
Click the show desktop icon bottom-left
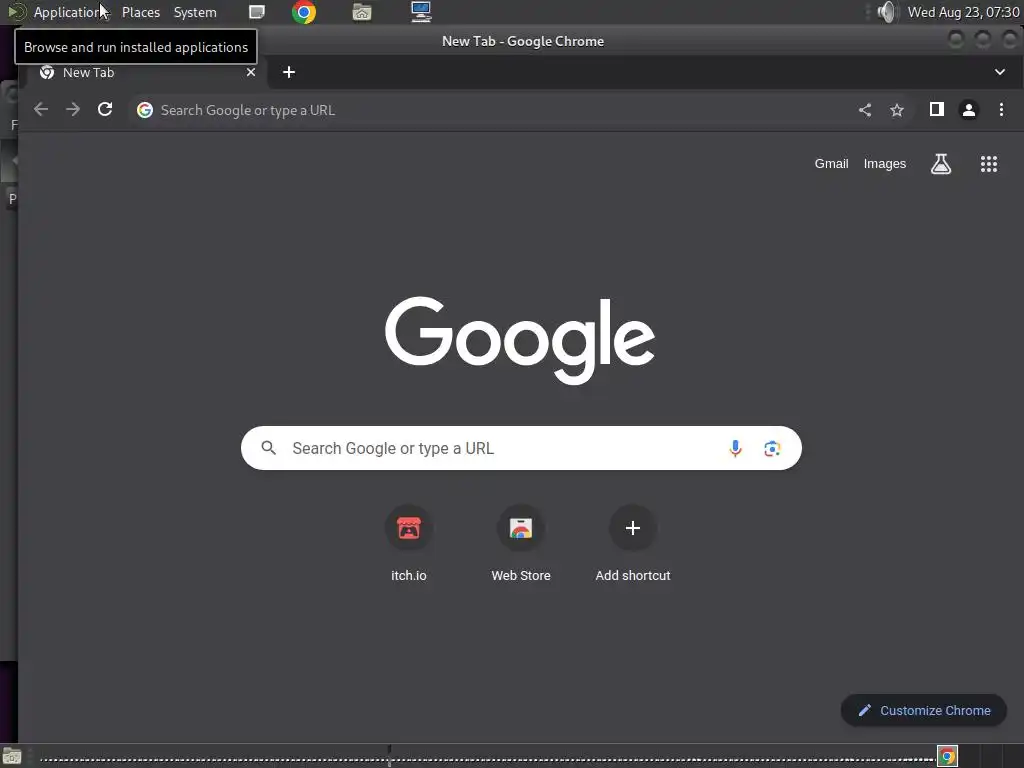[x=11, y=757]
